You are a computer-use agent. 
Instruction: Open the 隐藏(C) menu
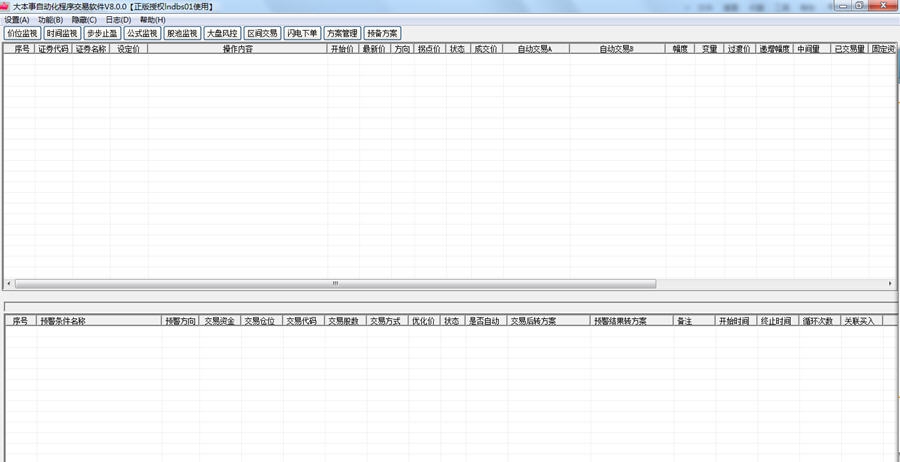pyautogui.click(x=84, y=20)
